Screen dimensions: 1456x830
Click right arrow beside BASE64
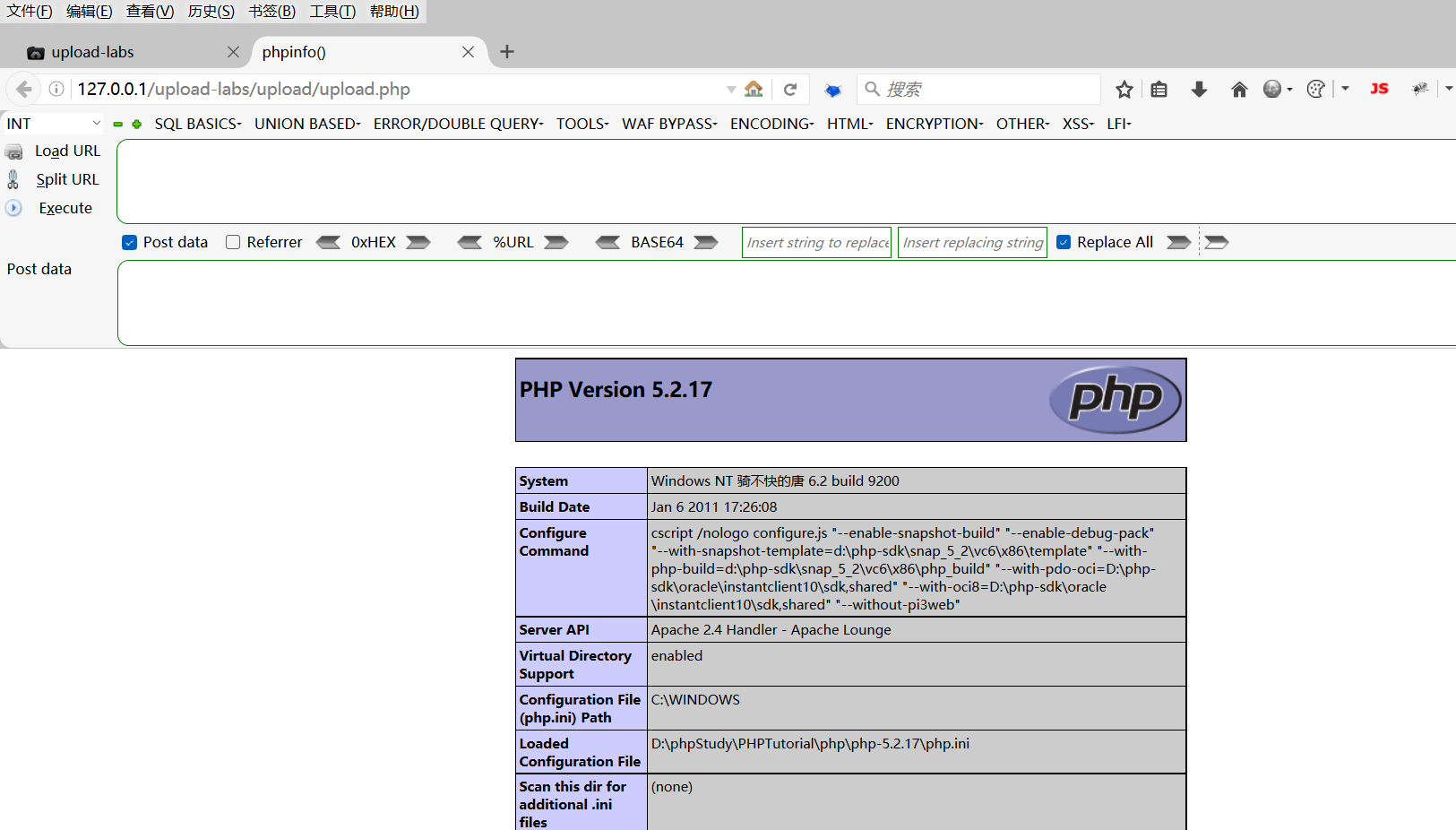[706, 242]
